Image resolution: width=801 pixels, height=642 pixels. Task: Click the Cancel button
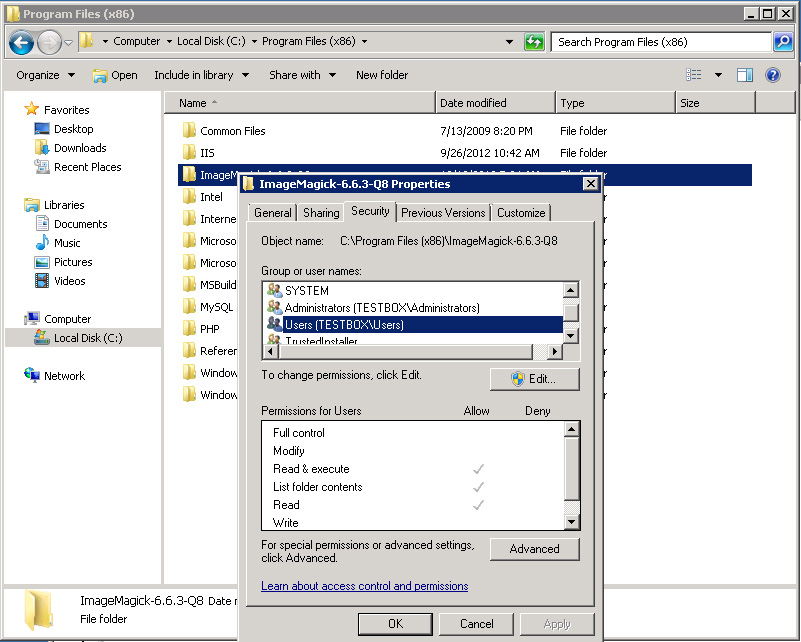[476, 624]
